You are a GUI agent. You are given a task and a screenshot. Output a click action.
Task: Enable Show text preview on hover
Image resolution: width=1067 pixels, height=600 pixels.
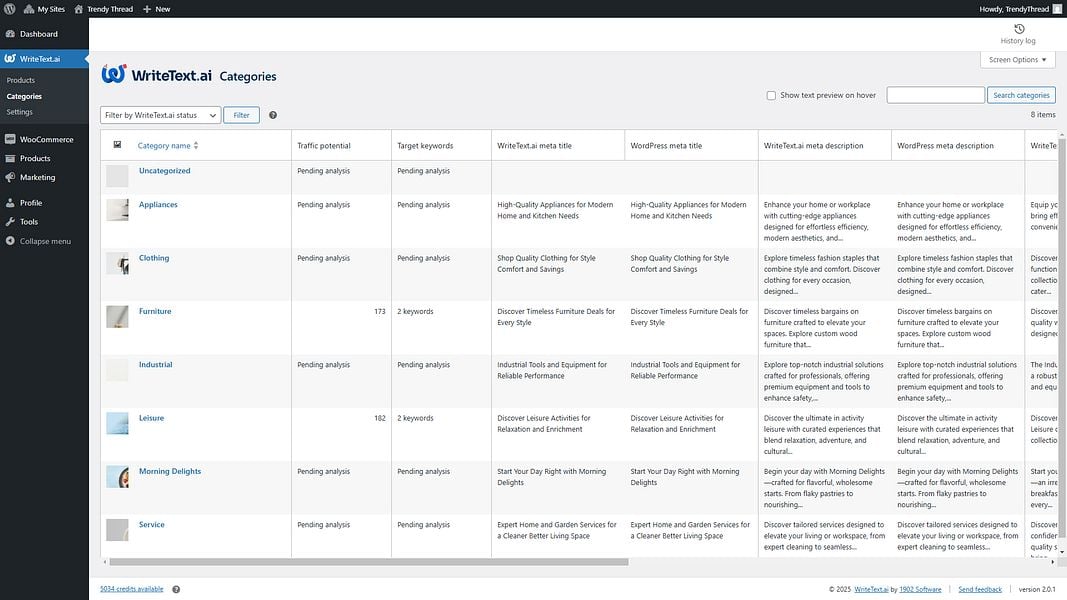pos(771,96)
